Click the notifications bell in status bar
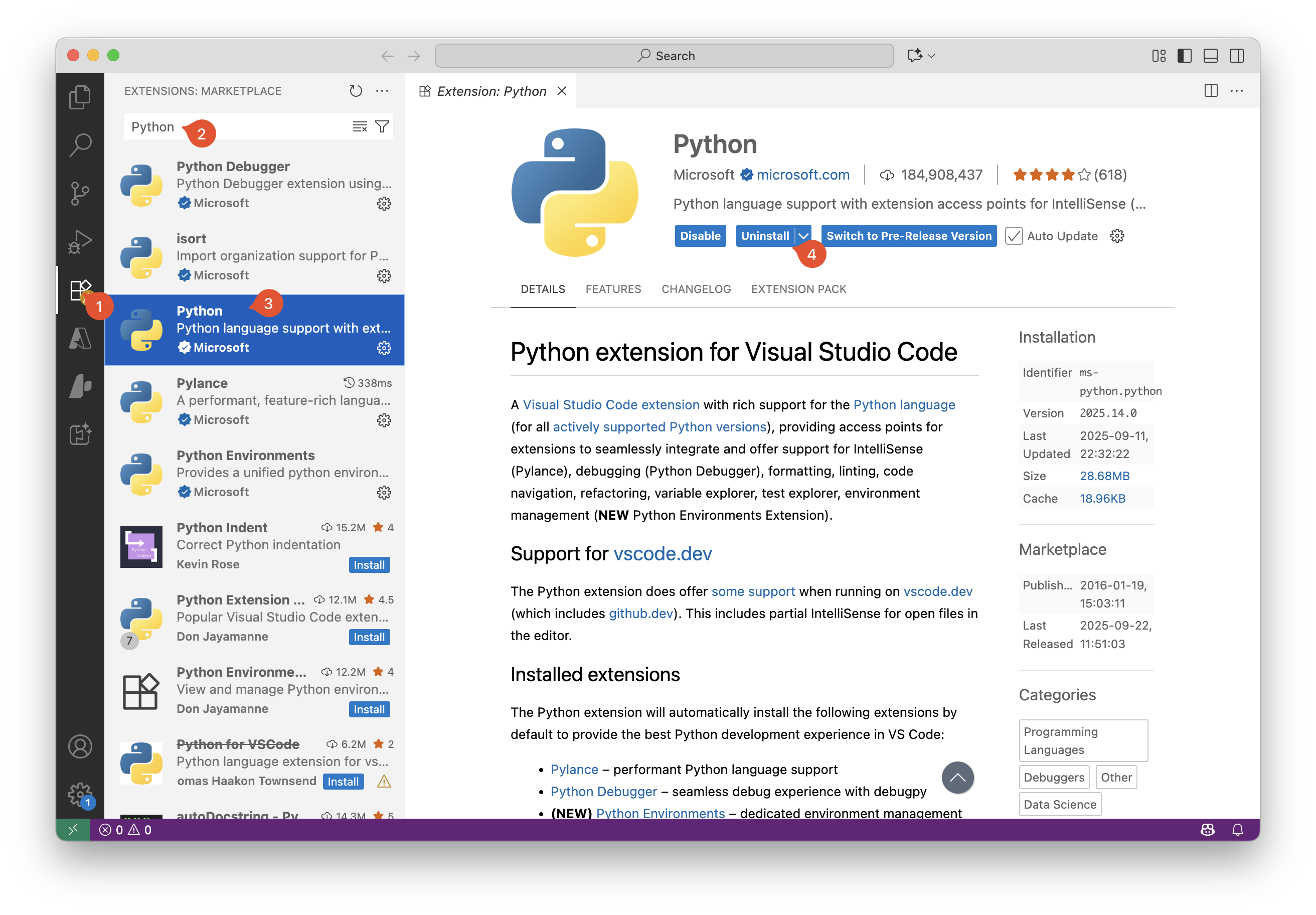This screenshot has width=1316, height=915. pos(1237,830)
